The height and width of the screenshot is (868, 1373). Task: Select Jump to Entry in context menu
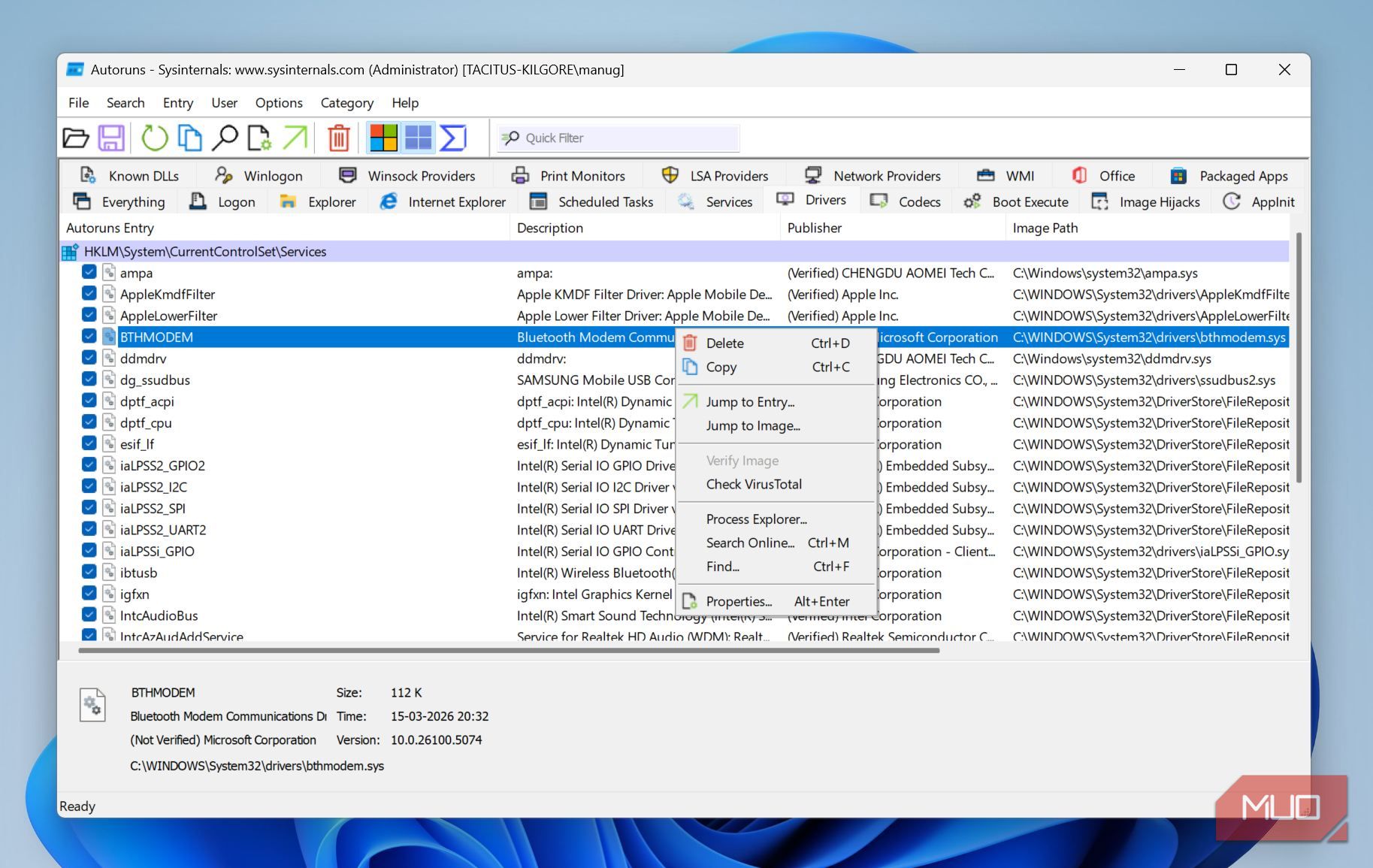776,402
